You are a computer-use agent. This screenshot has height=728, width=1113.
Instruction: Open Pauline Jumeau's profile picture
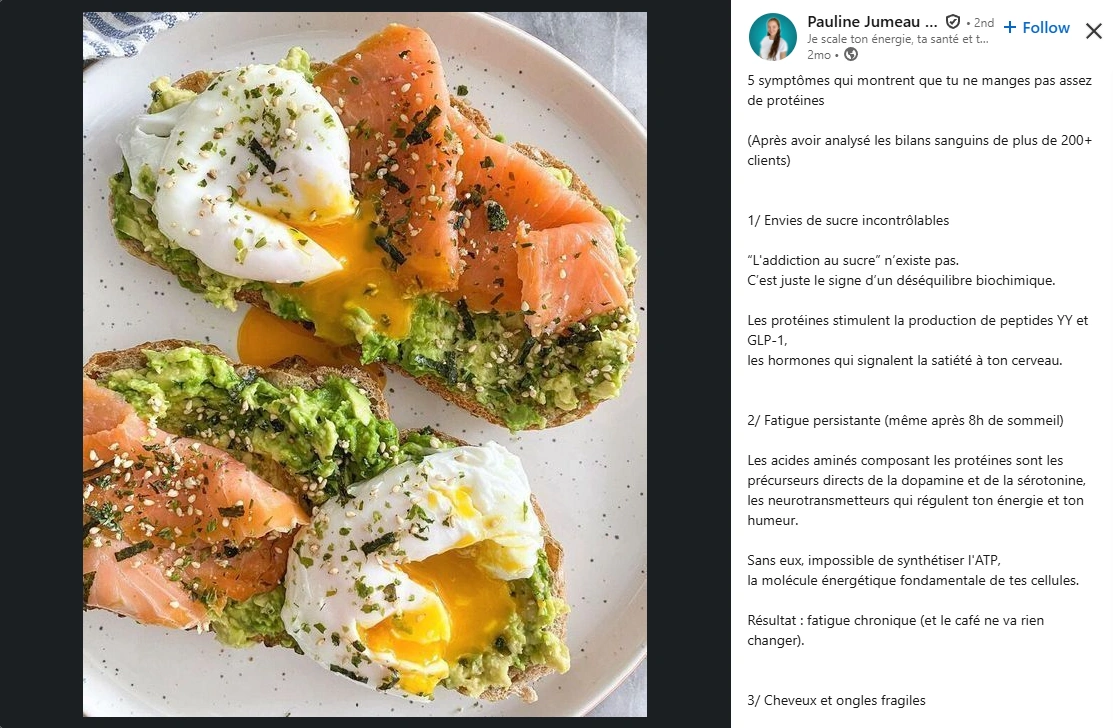click(772, 37)
